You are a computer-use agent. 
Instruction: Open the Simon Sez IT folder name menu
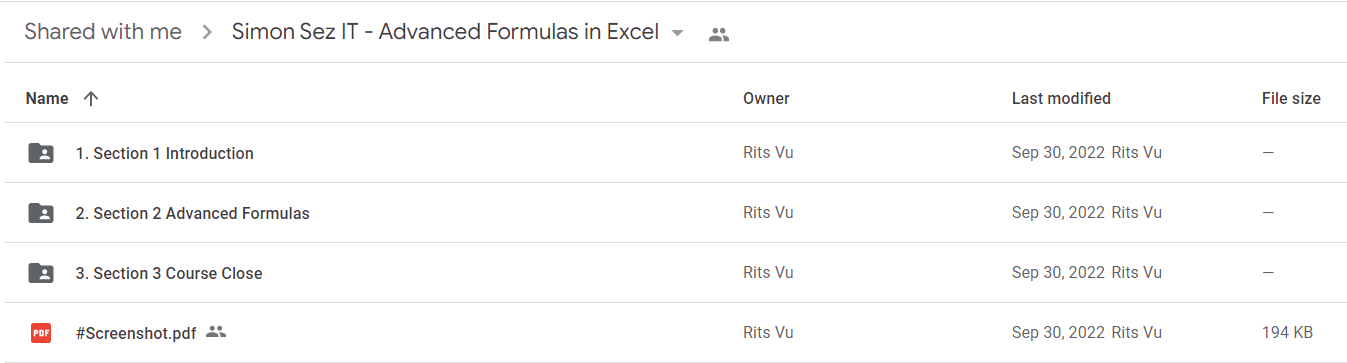click(x=445, y=32)
